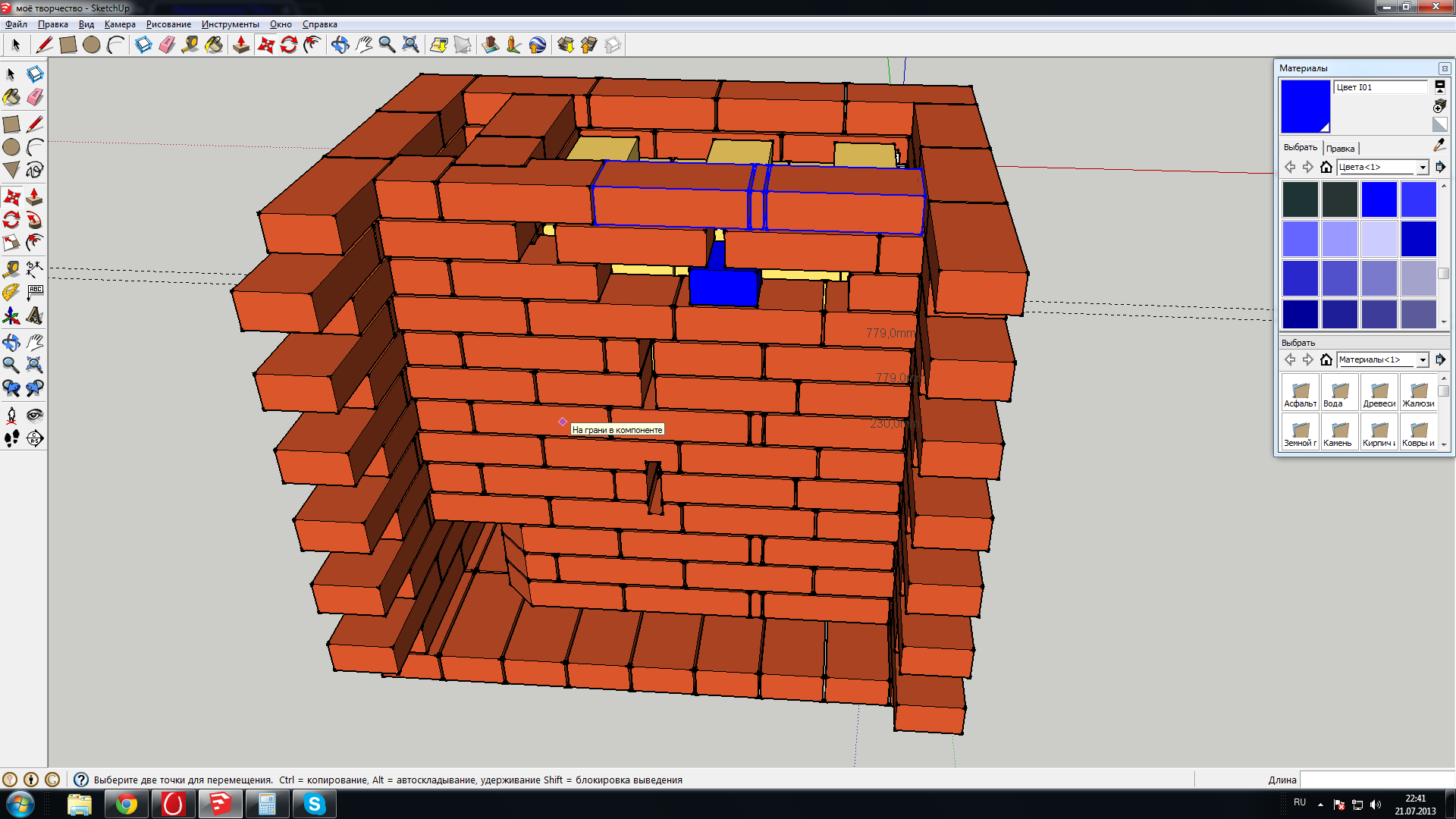Open the Цвета<1> library dropdown
Screen dimensions: 1456x819
pyautogui.click(x=1423, y=167)
